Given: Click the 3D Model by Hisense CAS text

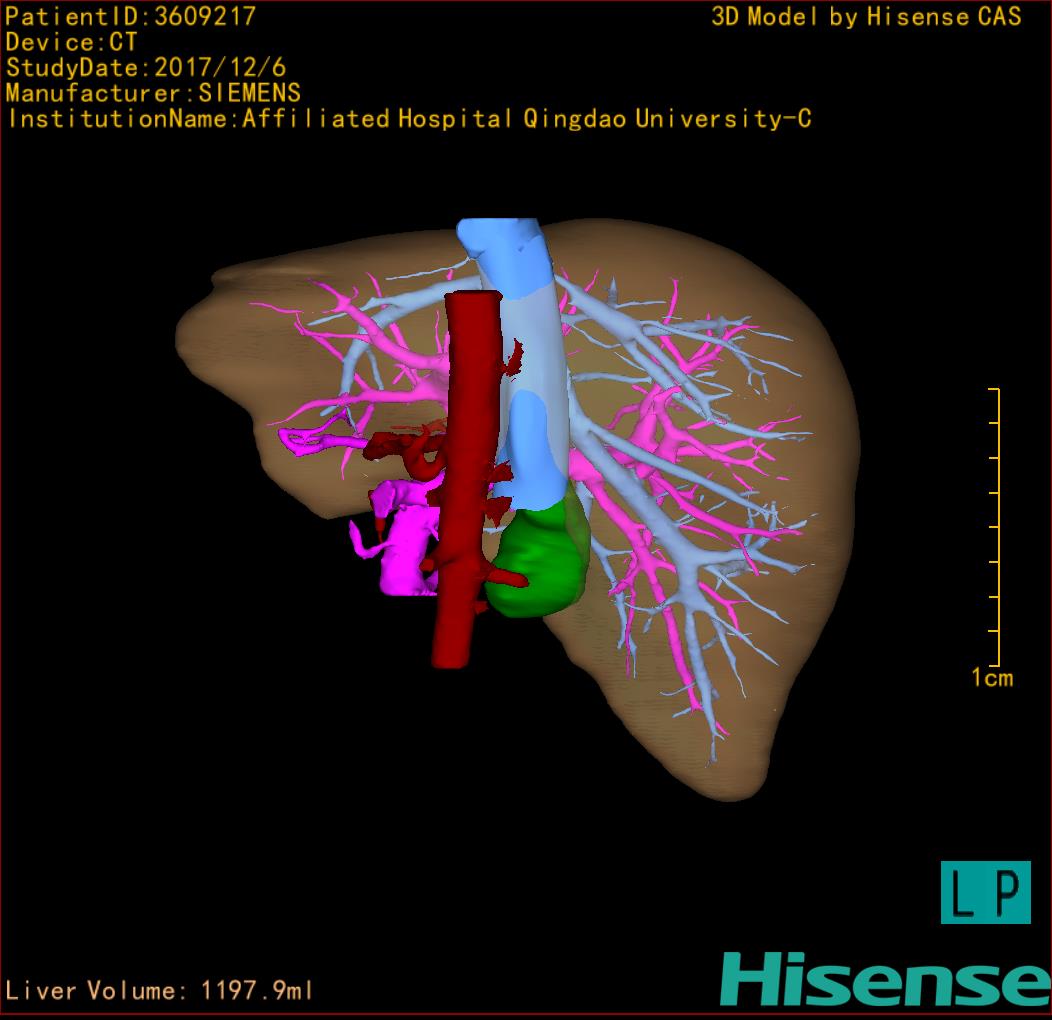Looking at the screenshot, I should [x=866, y=16].
